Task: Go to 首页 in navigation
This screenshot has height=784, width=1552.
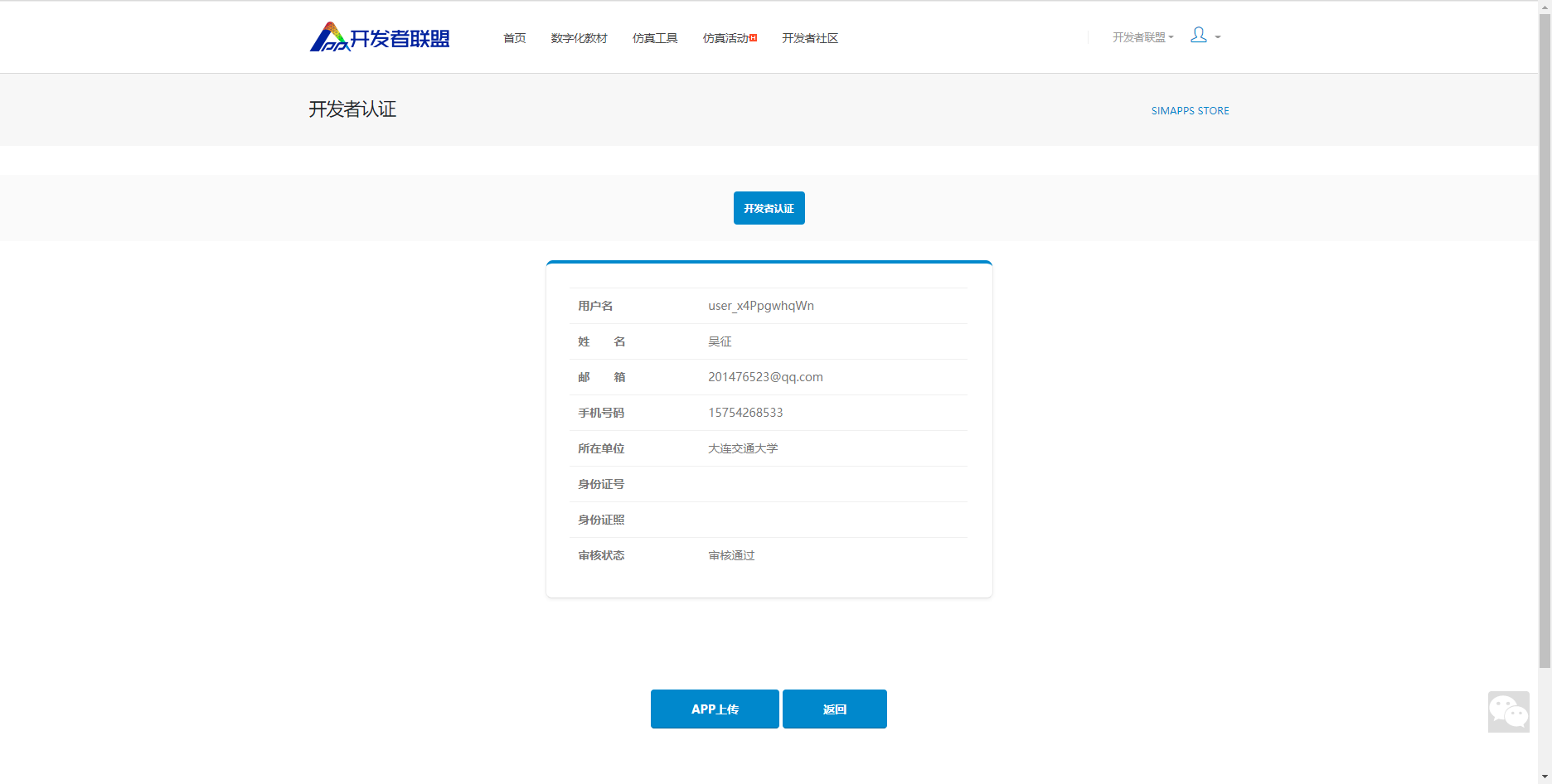Action: pos(514,38)
